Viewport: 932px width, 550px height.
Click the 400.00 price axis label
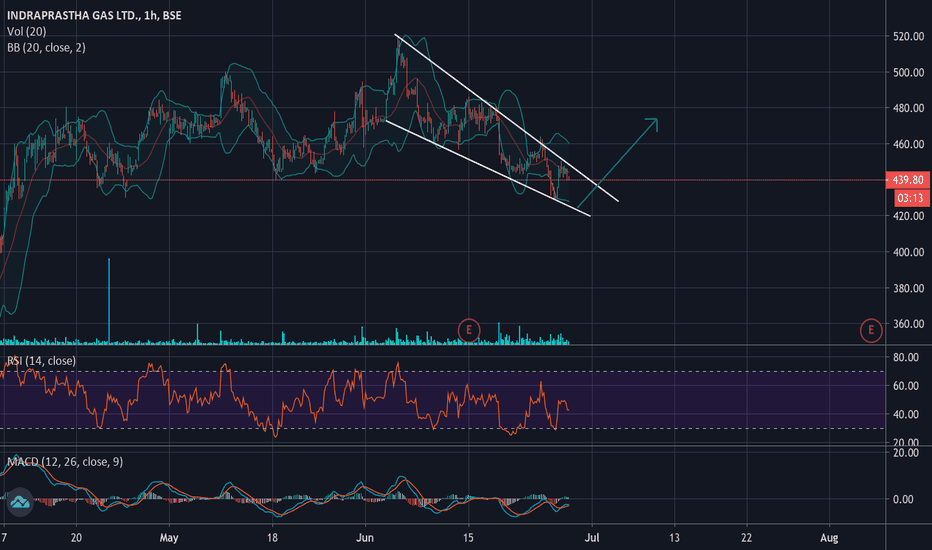(x=908, y=252)
